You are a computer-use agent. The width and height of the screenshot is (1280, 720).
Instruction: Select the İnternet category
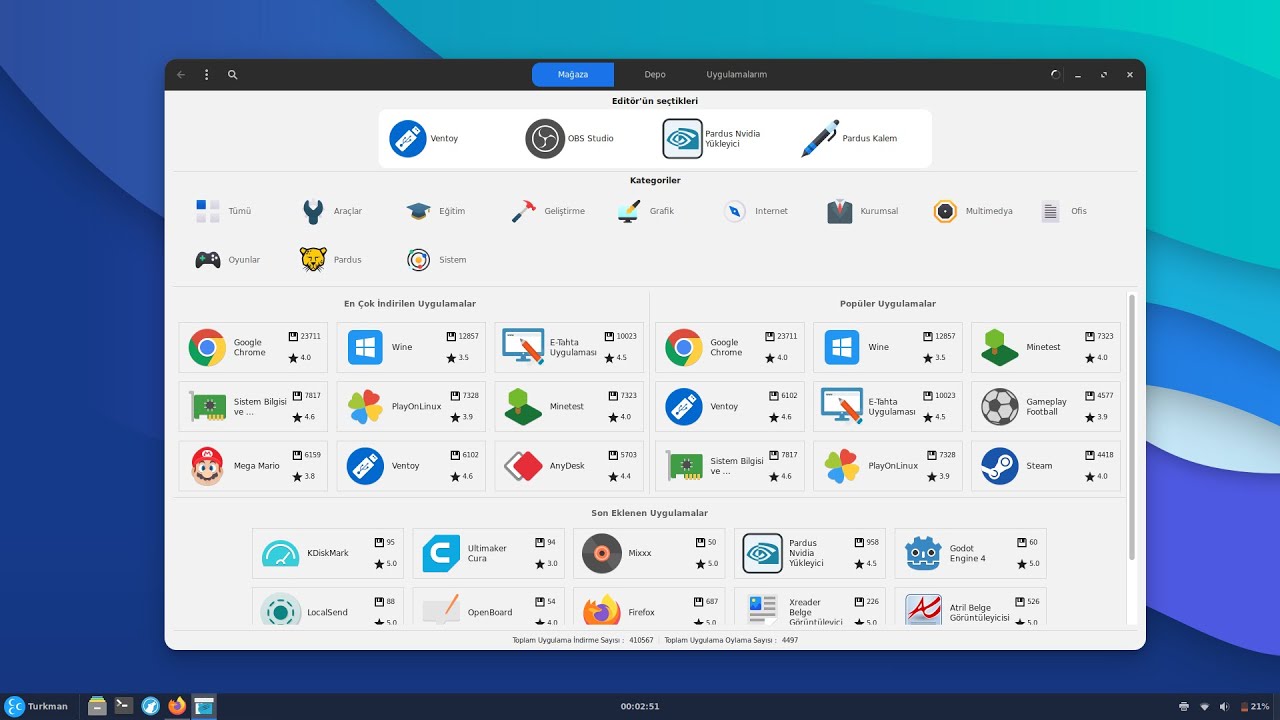tap(756, 211)
